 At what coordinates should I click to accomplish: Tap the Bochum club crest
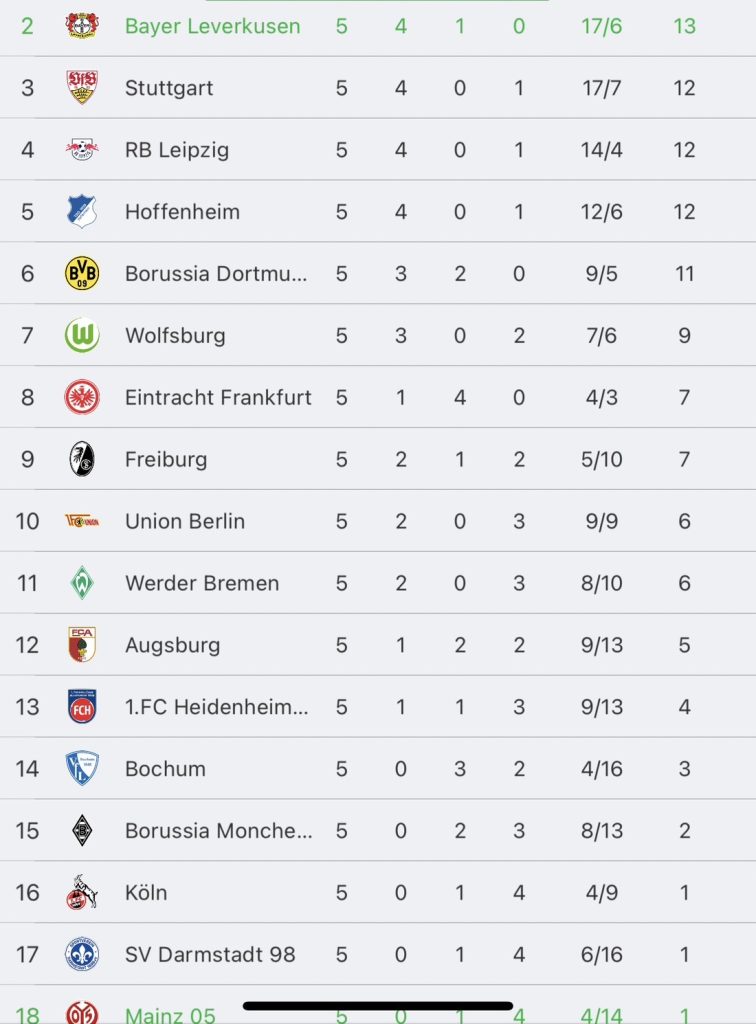click(x=82, y=769)
